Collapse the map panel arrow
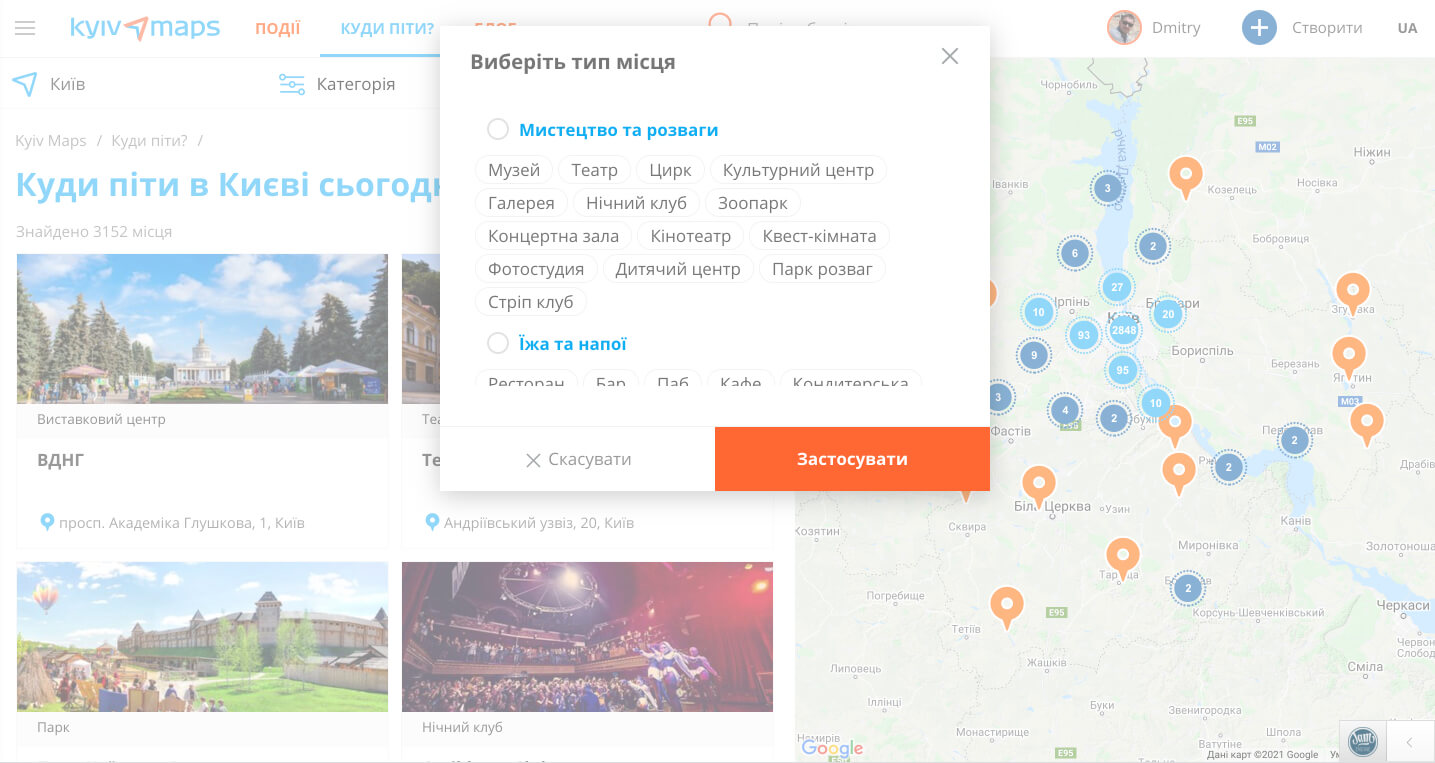 coord(1409,742)
